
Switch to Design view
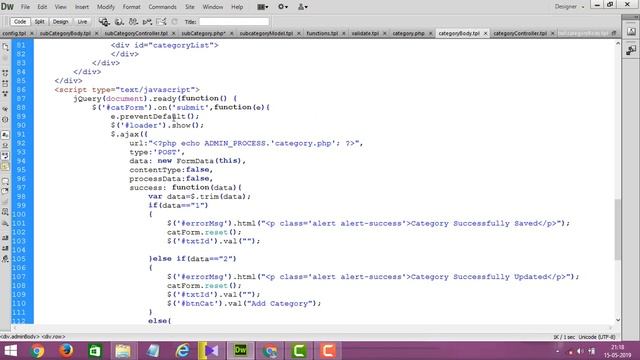tap(60, 22)
